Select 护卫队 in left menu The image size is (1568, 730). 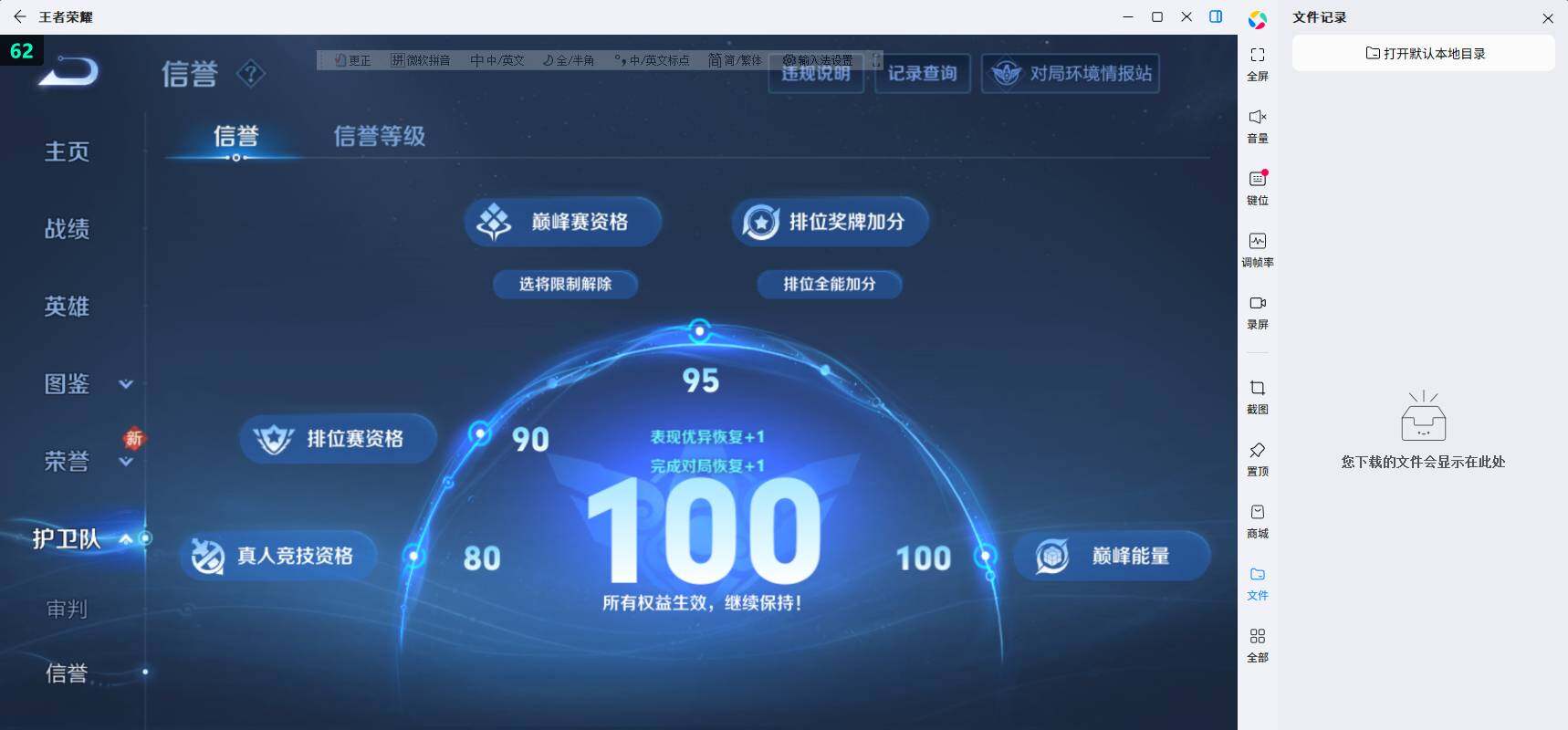[x=67, y=539]
